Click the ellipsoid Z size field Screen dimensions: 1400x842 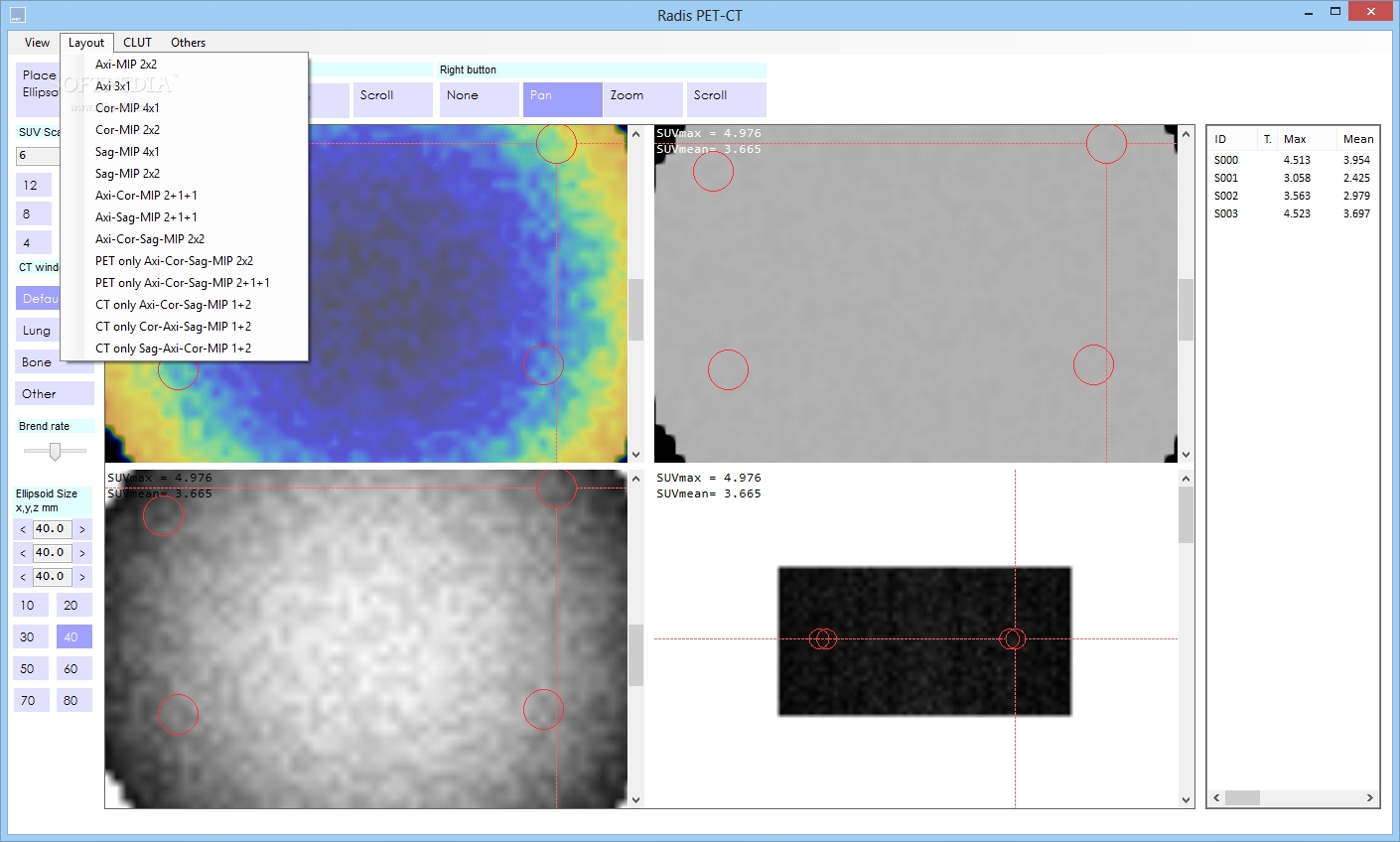[x=53, y=577]
